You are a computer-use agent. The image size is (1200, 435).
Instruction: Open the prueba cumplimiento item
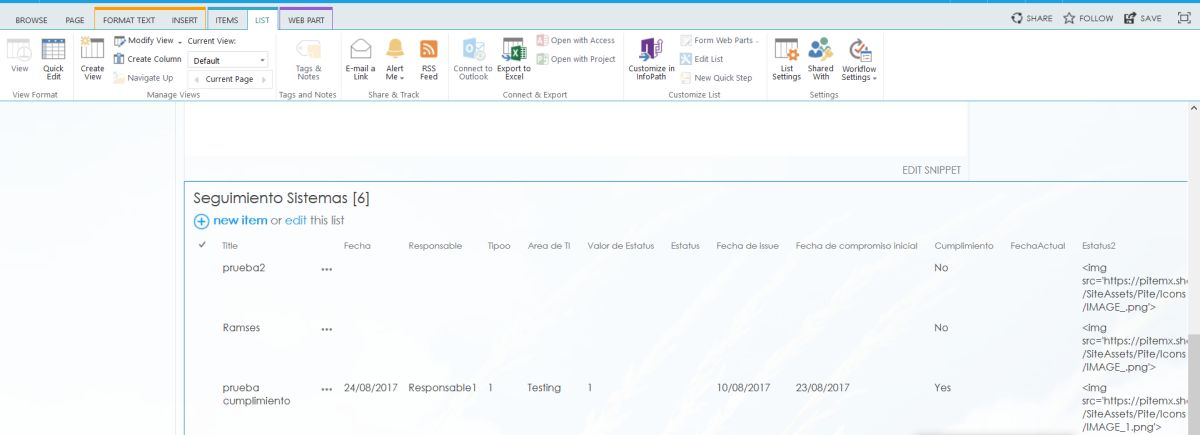point(256,394)
